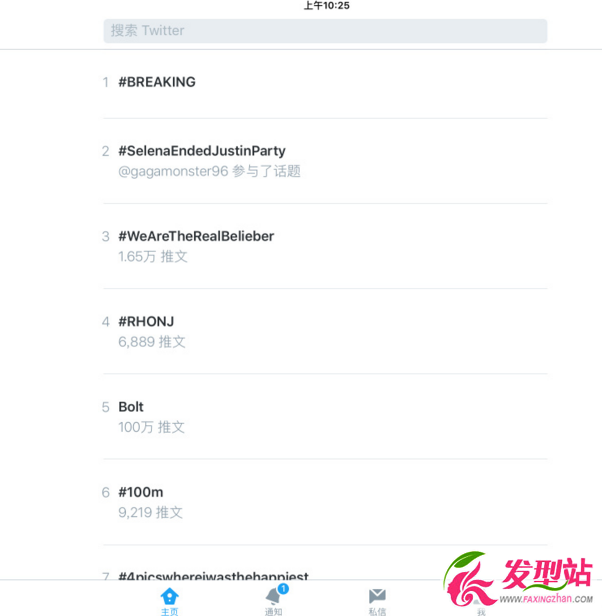
Task: Tap the 100万 推文 count under Bolt
Action: [151, 427]
